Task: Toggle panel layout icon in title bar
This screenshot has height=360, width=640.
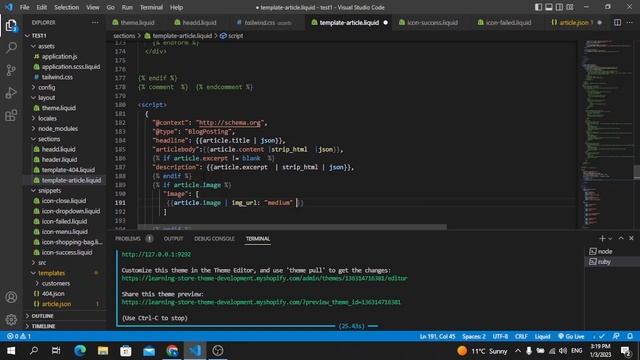Action: tap(549, 7)
